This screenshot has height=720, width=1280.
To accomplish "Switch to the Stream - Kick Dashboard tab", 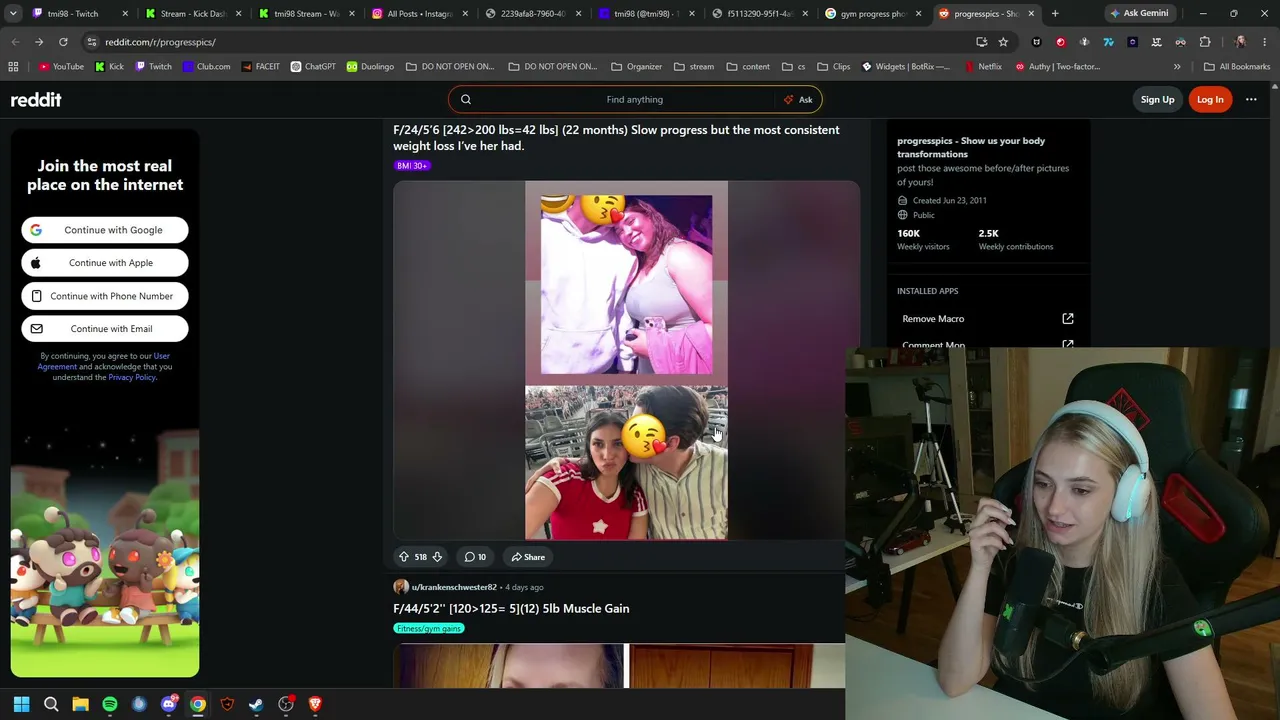I will tap(193, 14).
